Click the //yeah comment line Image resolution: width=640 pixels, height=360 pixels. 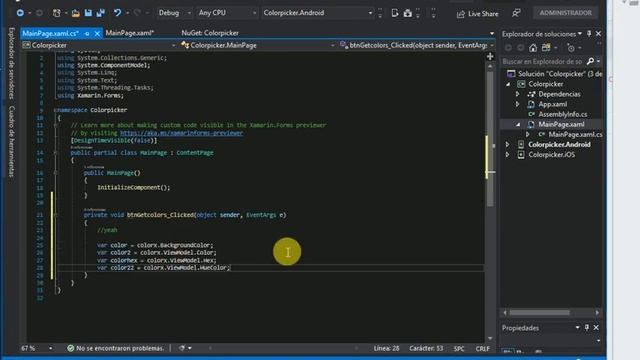pos(107,230)
